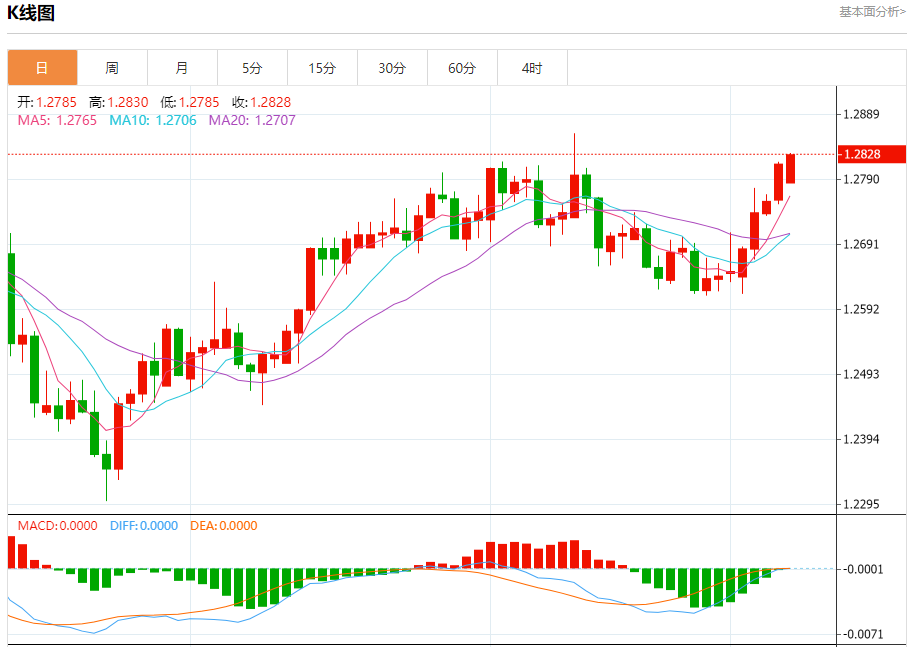This screenshot has width=913, height=647.
Task: Open the 基本面分析 link
Action: (872, 12)
